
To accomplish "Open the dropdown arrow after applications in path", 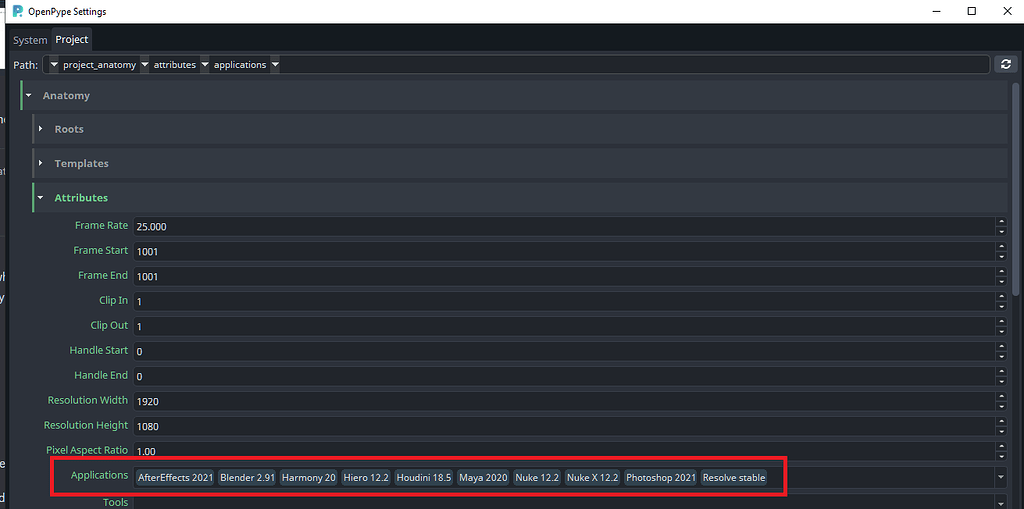I will pos(275,65).
